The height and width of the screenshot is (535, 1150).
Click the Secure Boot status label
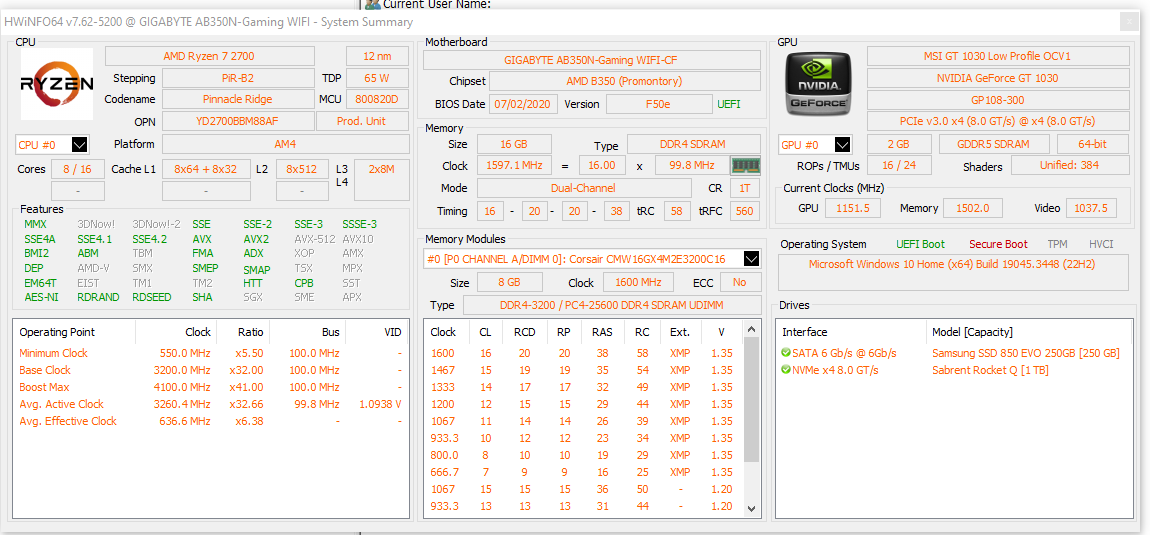998,244
